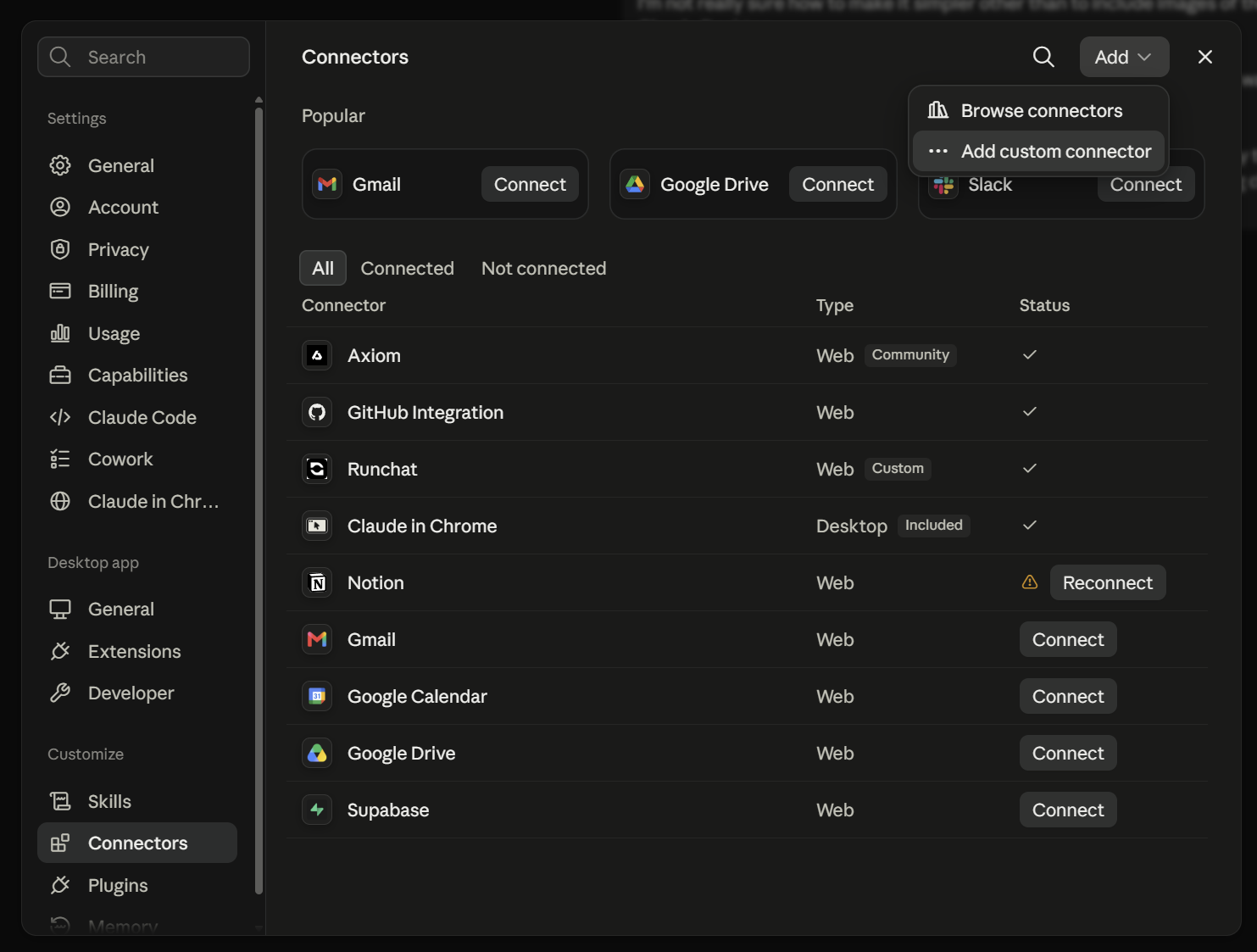The width and height of the screenshot is (1257, 952).
Task: Connect Supabase in the list
Action: 1068,810
